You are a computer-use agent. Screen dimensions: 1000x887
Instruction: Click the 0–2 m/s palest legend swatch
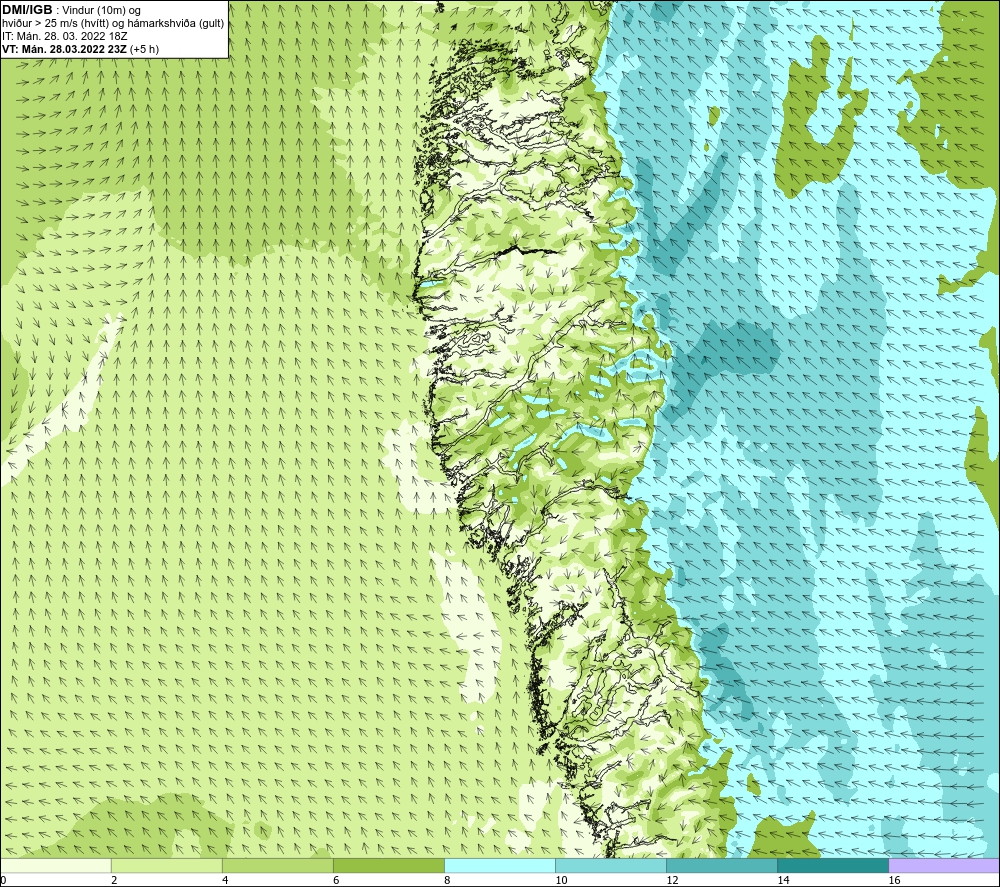55,866
